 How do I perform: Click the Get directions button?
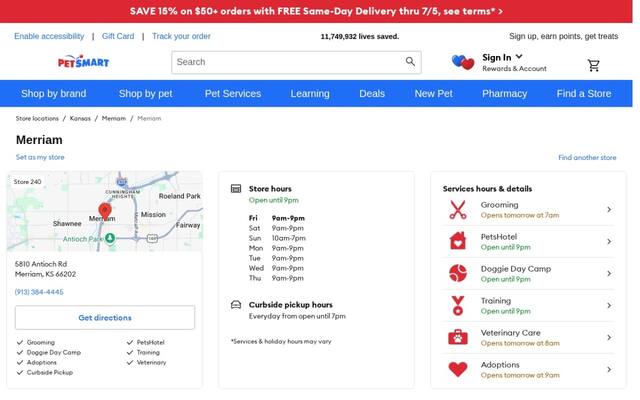point(105,318)
